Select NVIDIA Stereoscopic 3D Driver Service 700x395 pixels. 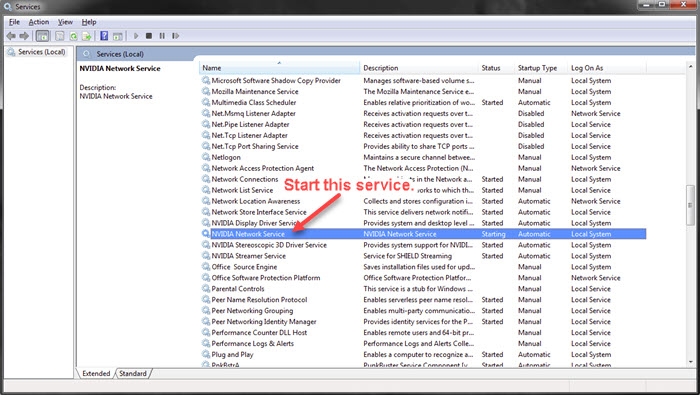269,245
